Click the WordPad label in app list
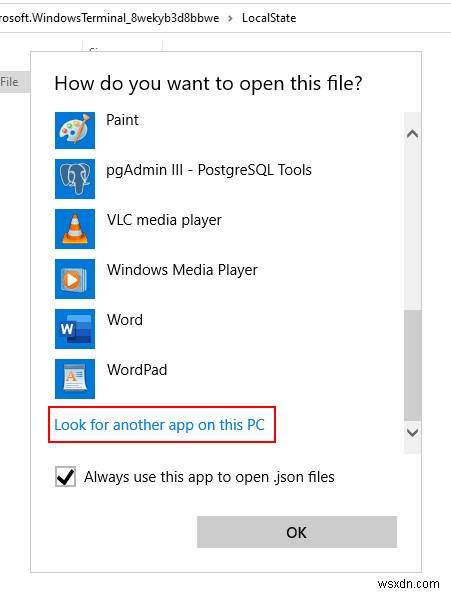The width and height of the screenshot is (451, 594). [x=137, y=370]
